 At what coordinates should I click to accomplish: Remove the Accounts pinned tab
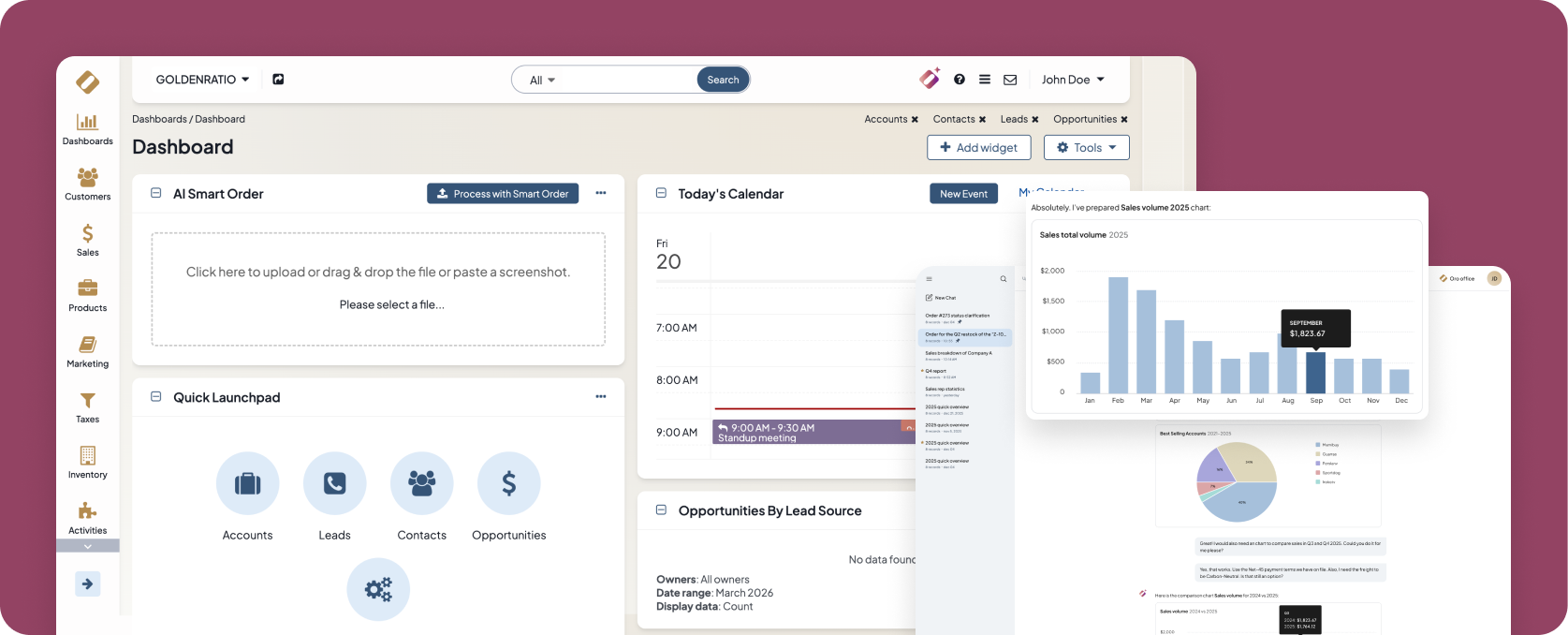point(915,120)
